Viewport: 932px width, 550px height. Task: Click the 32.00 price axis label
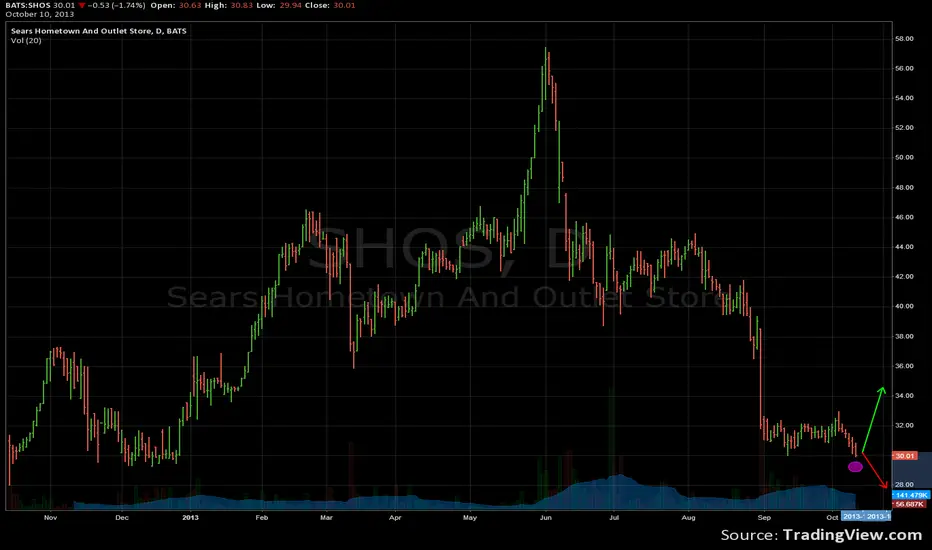click(904, 425)
